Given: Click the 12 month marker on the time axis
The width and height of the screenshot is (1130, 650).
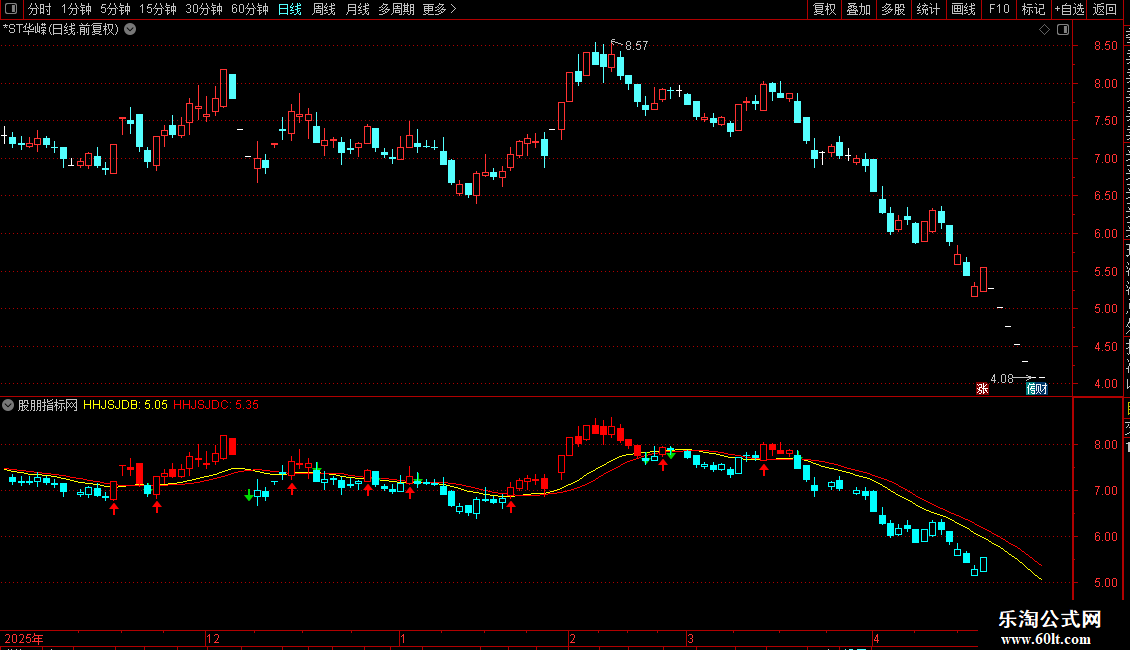Looking at the screenshot, I should click(x=213, y=638).
